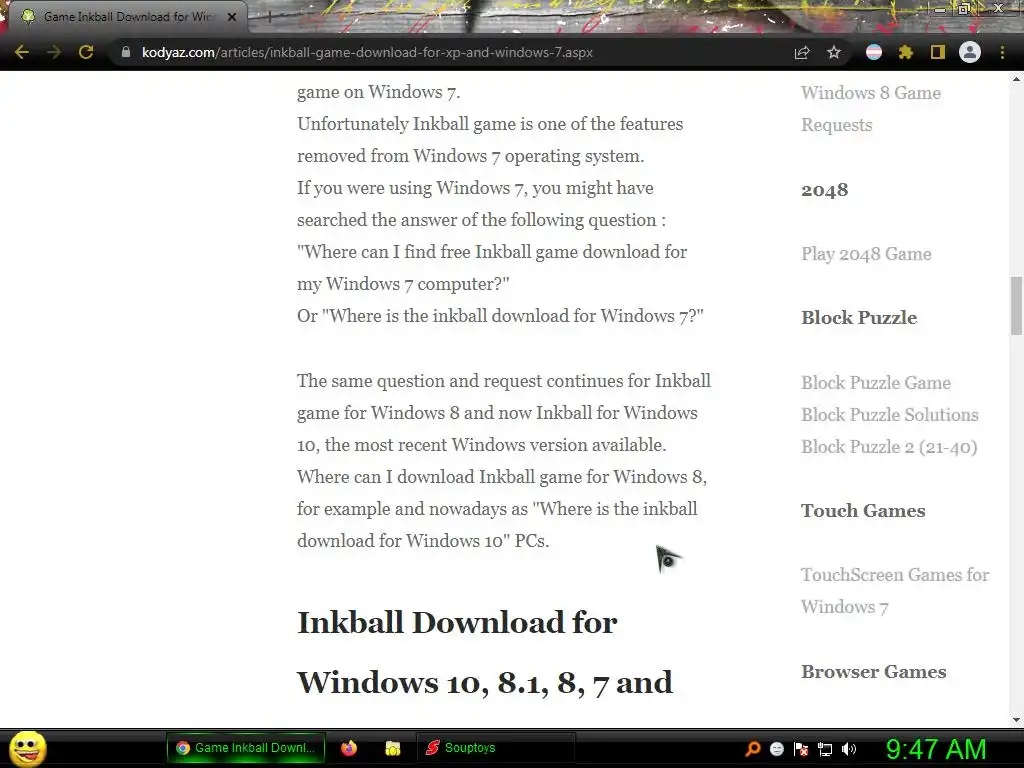Screen dimensions: 1024x768
Task: Click the line 'Or "Where is the inkball download'
Action: (x=500, y=315)
